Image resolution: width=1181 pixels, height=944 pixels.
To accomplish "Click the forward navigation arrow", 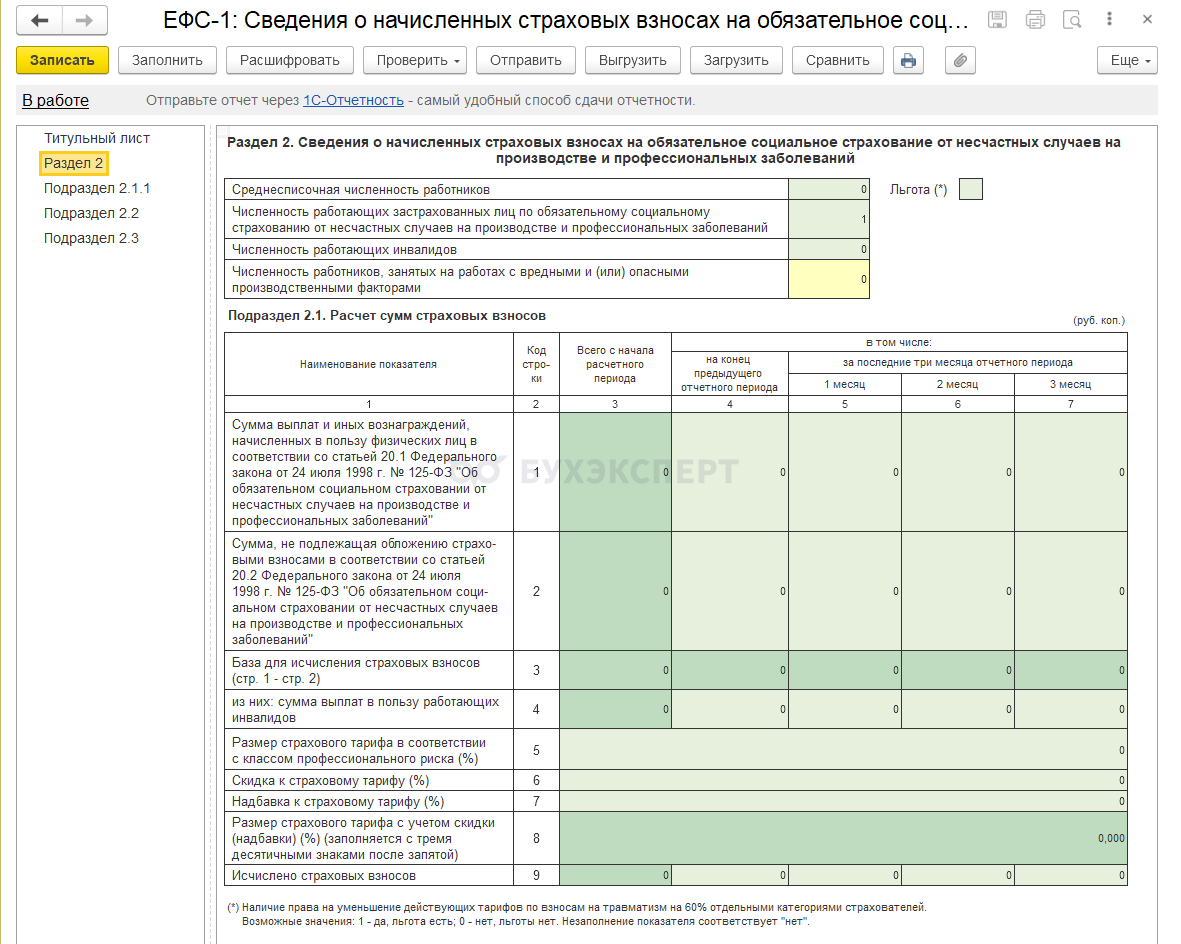I will [x=85, y=21].
